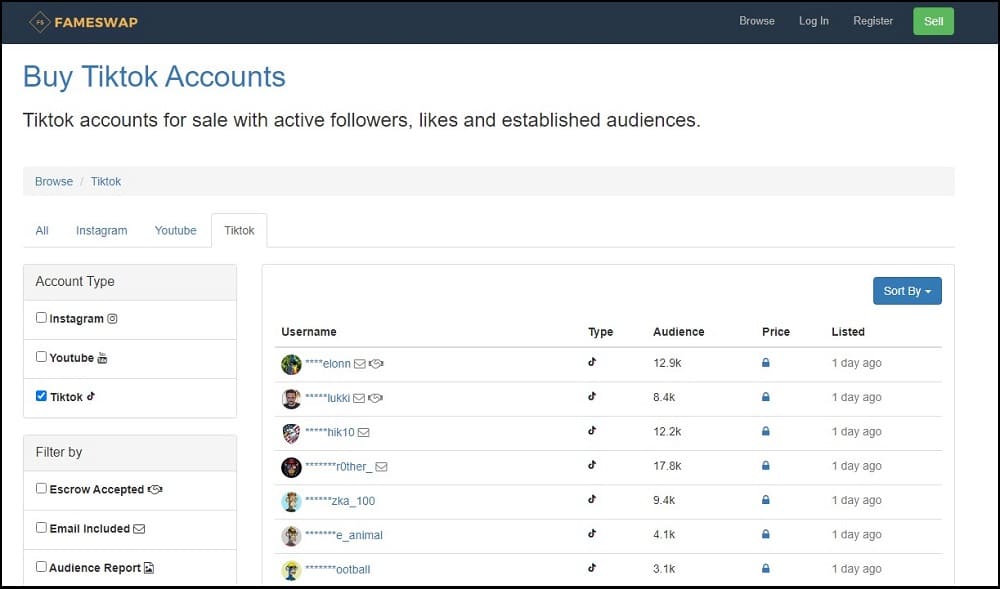Go to Browse in the breadcrumb
Viewport: 1000px width, 589px height.
click(x=54, y=181)
